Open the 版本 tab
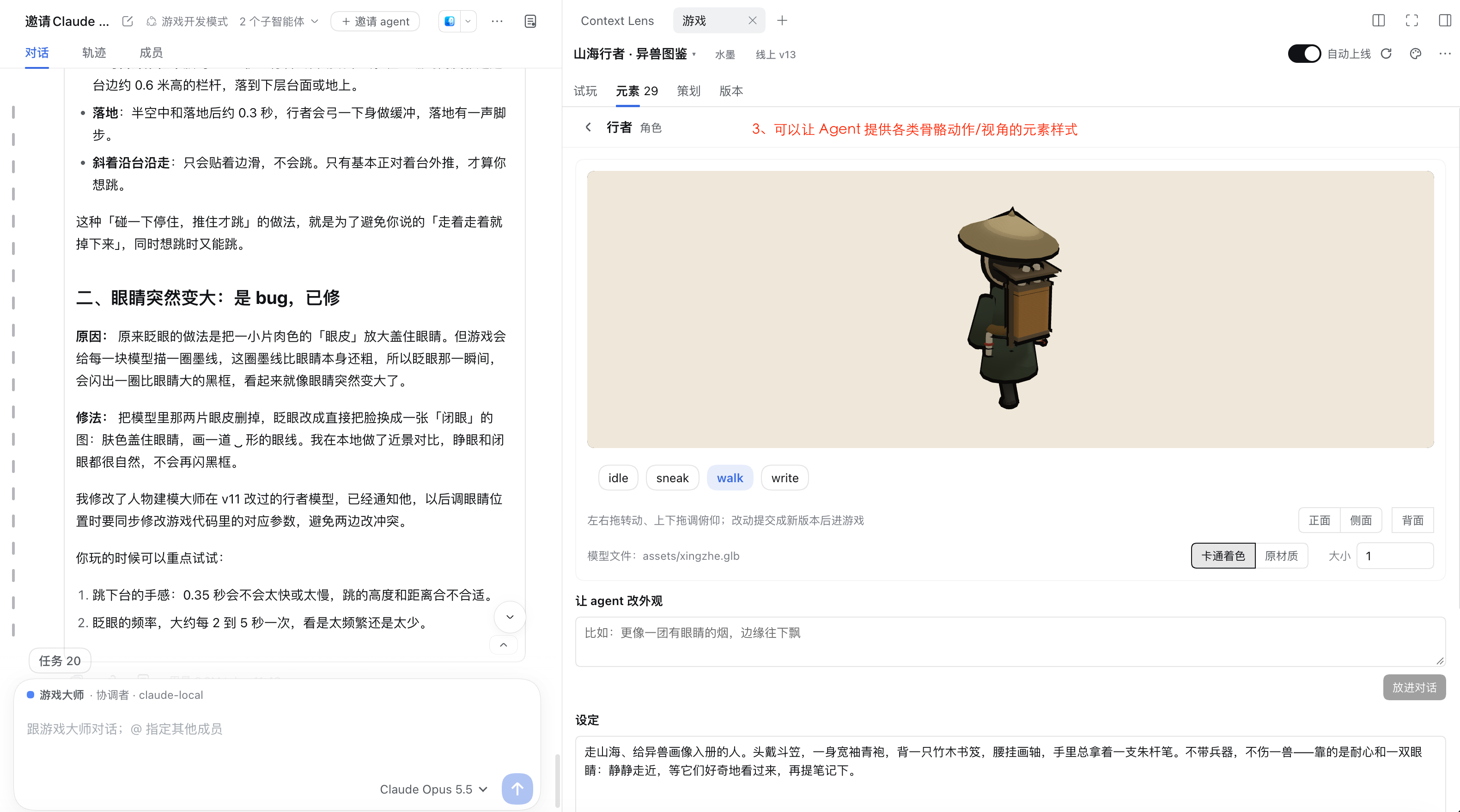This screenshot has width=1460, height=812. coord(730,91)
